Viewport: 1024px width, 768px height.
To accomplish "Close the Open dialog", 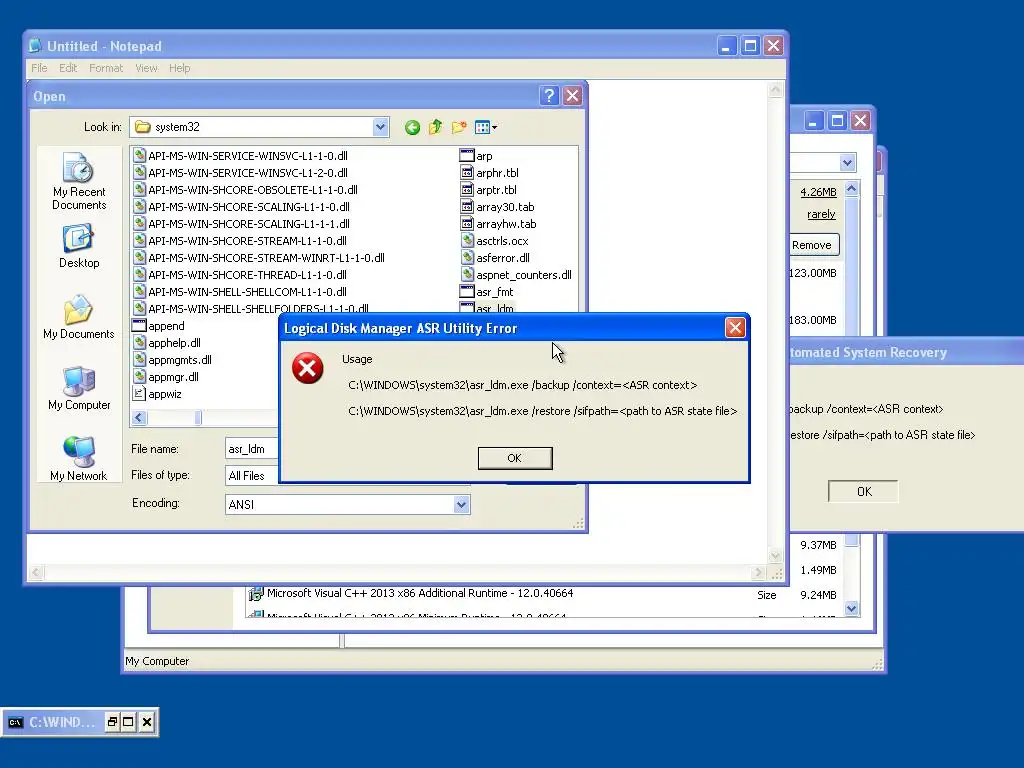I will click(x=573, y=96).
